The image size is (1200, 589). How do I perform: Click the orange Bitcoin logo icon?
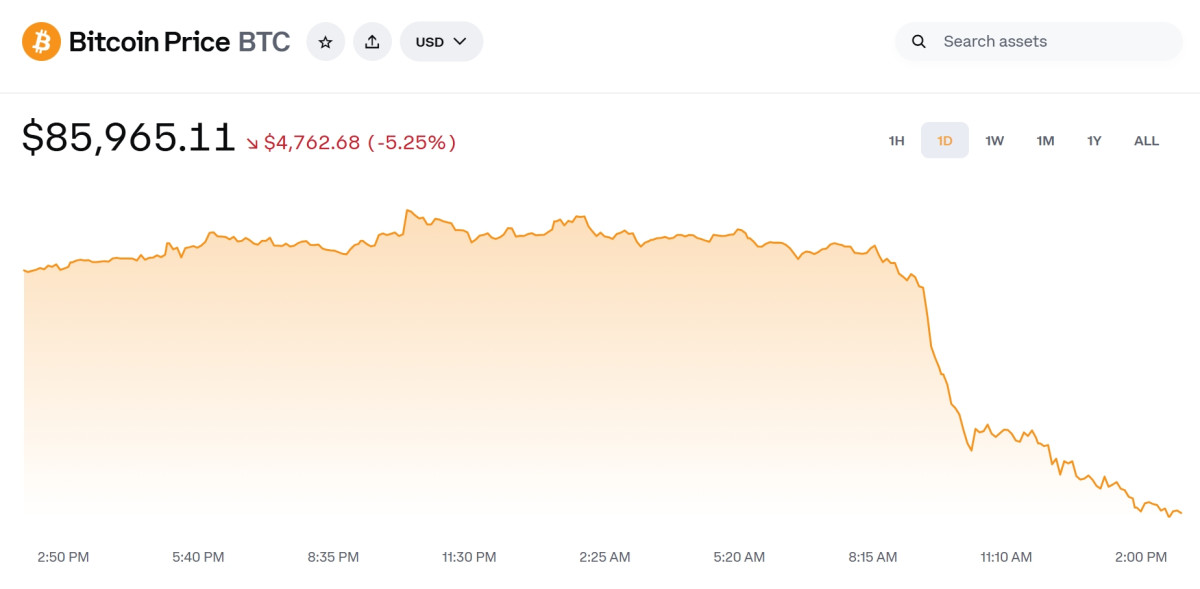coord(42,42)
